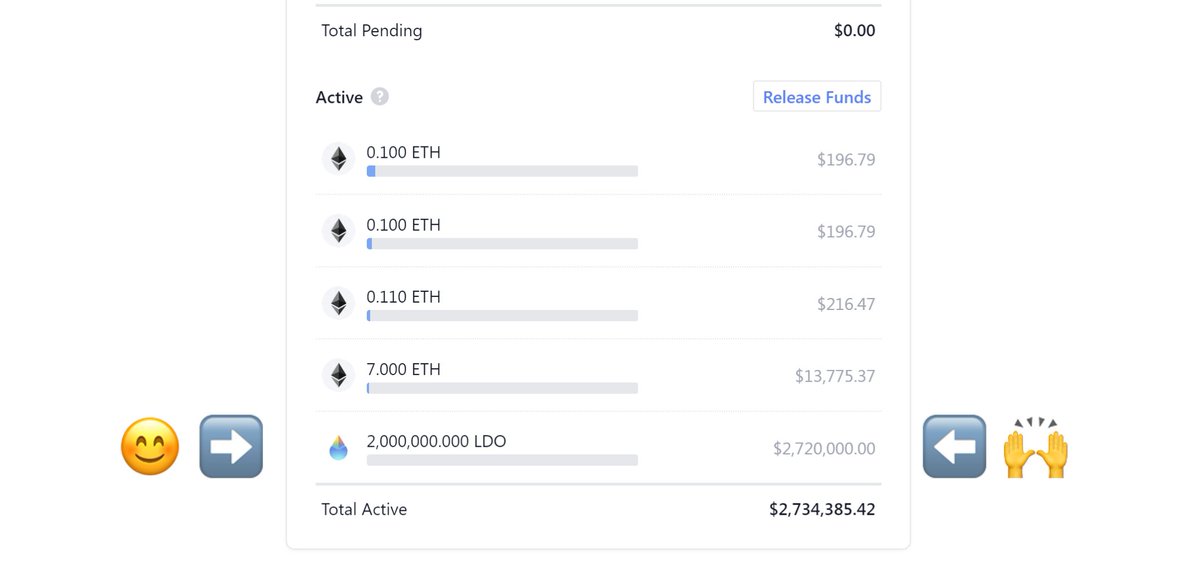1200x582 pixels.
Task: Click the $216.47 amount
Action: [846, 304]
